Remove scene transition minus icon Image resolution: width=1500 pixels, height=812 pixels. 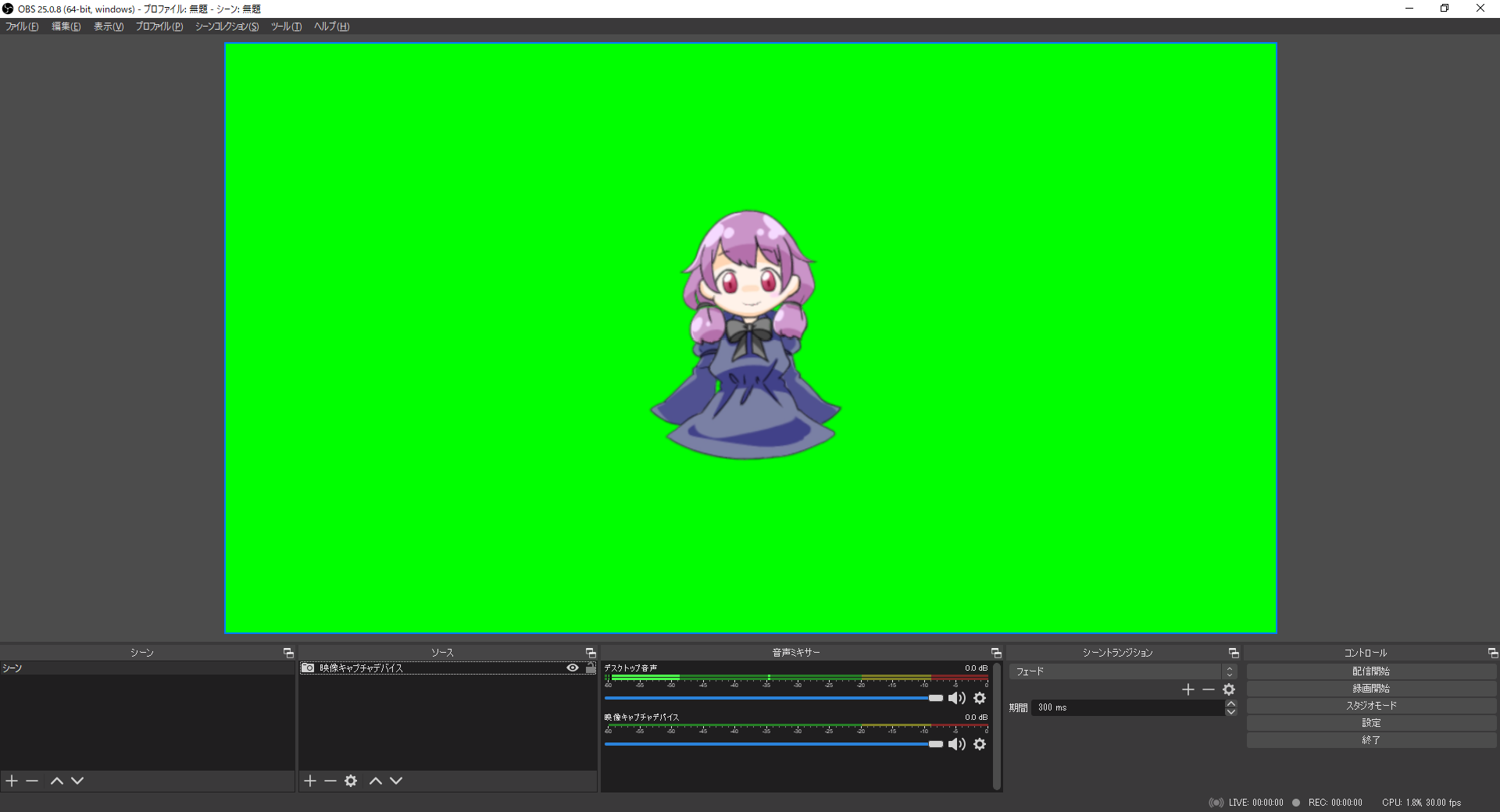coord(1209,689)
